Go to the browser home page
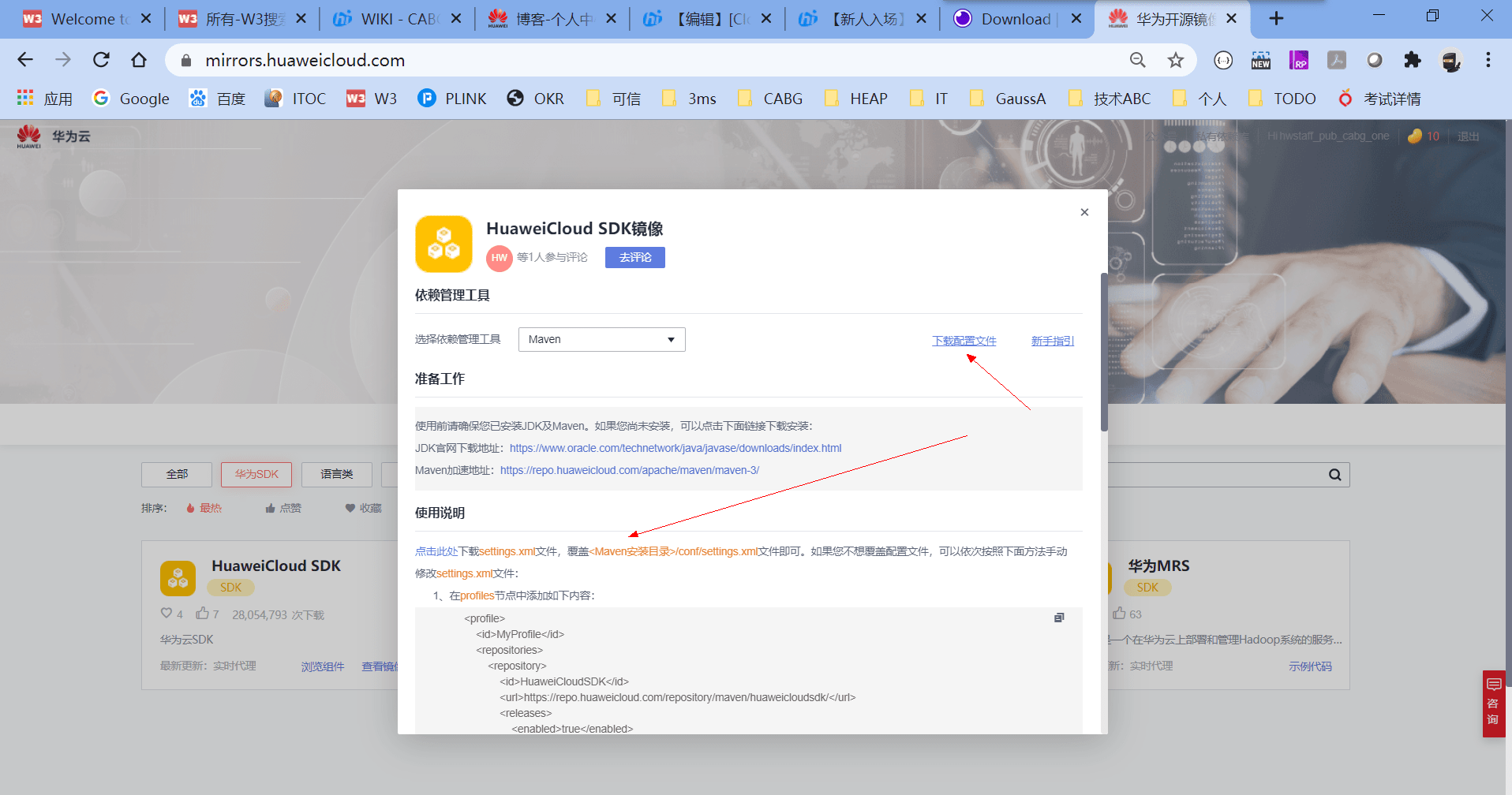1512x795 pixels. click(139, 60)
